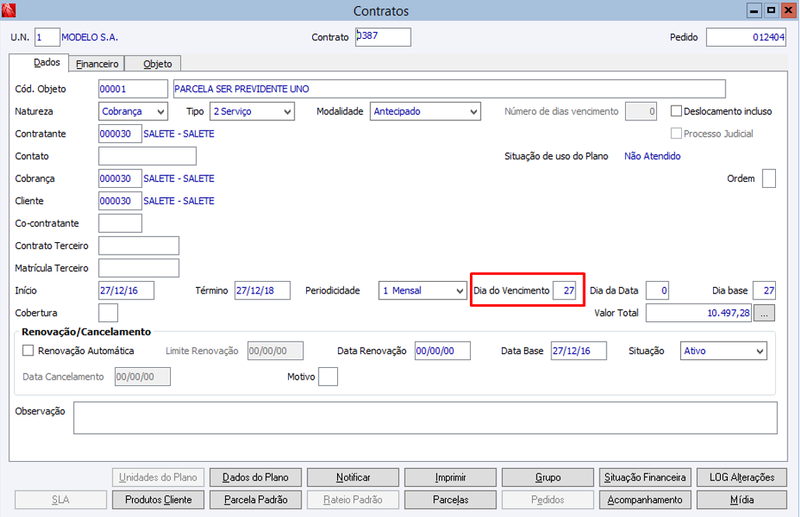Click the Co-contratante field
The image size is (800, 517).
[x=120, y=224]
